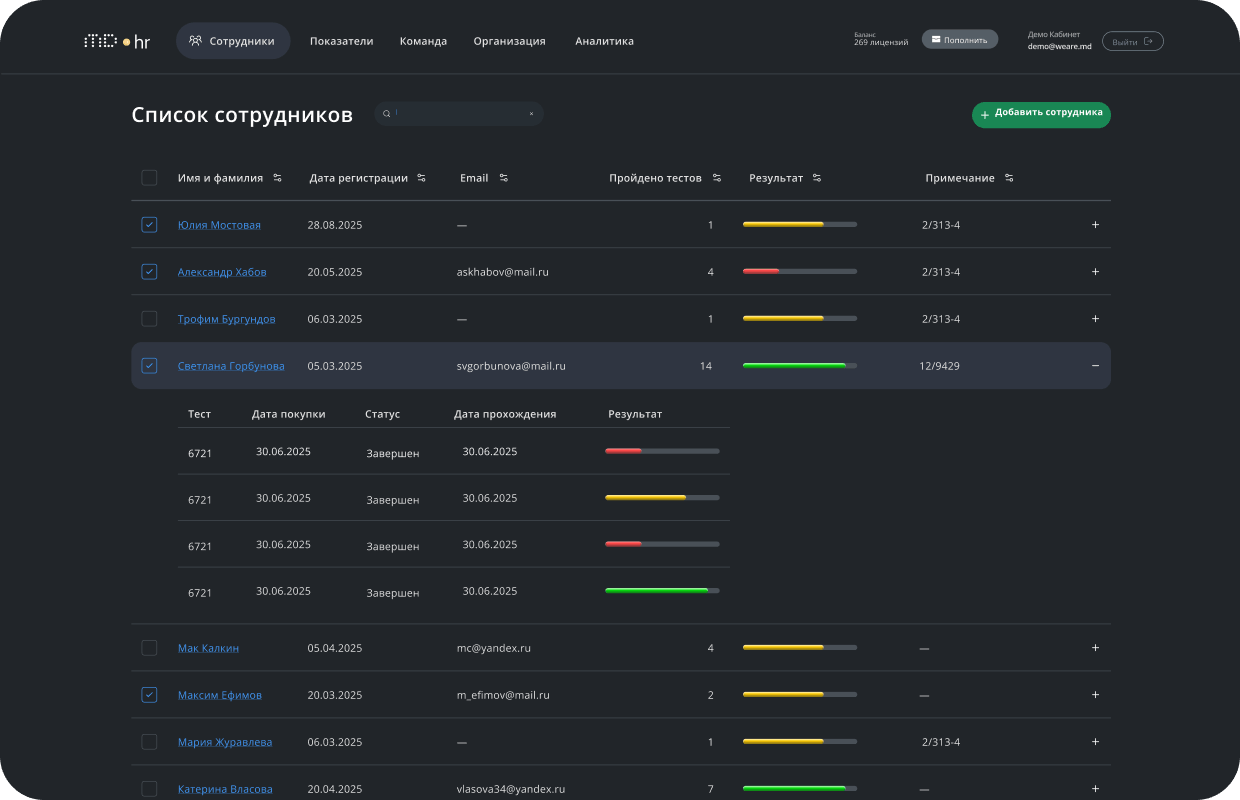Expand the Юлия Мостовая row

(x=1095, y=225)
